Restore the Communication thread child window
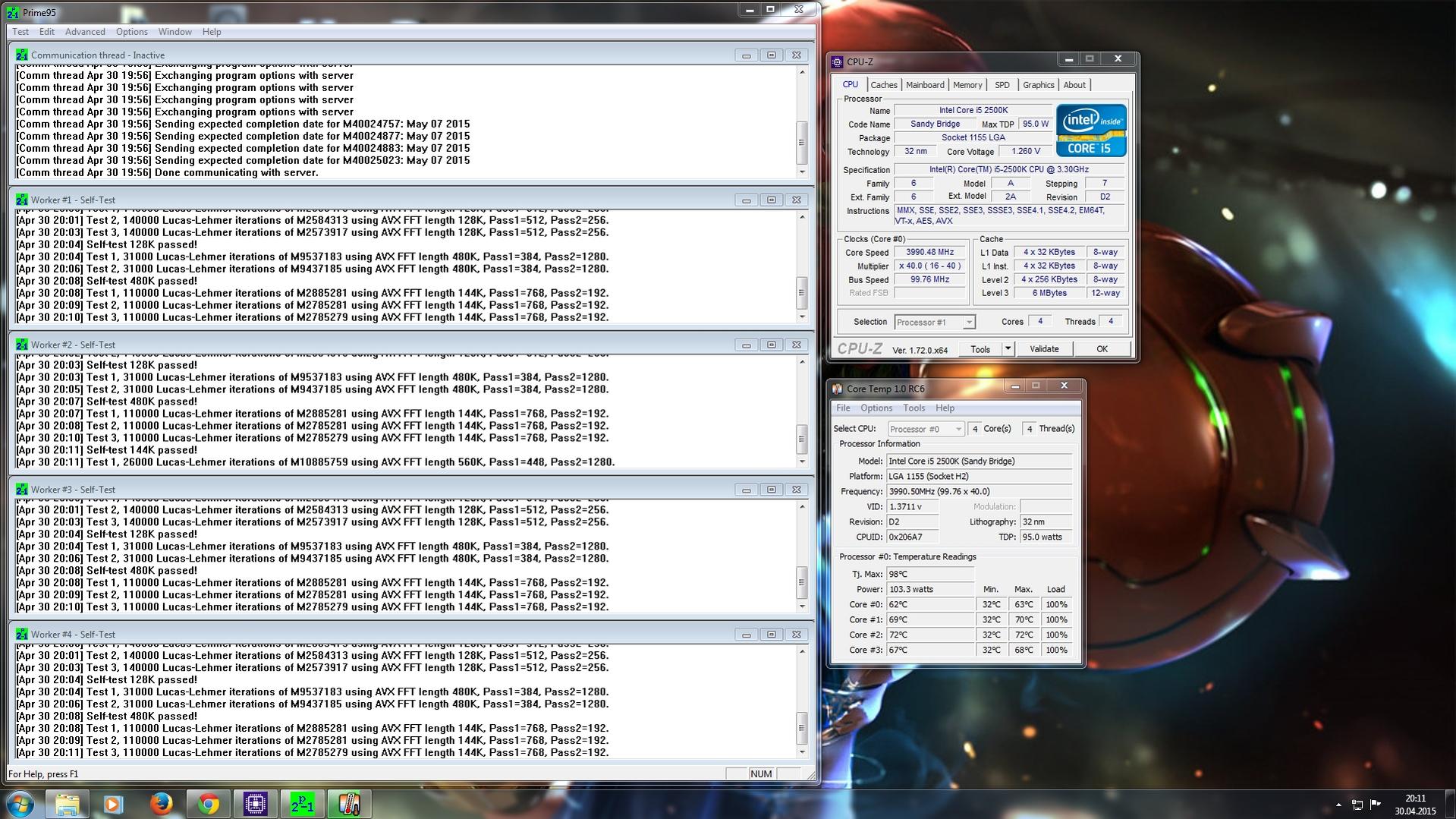 click(x=772, y=55)
